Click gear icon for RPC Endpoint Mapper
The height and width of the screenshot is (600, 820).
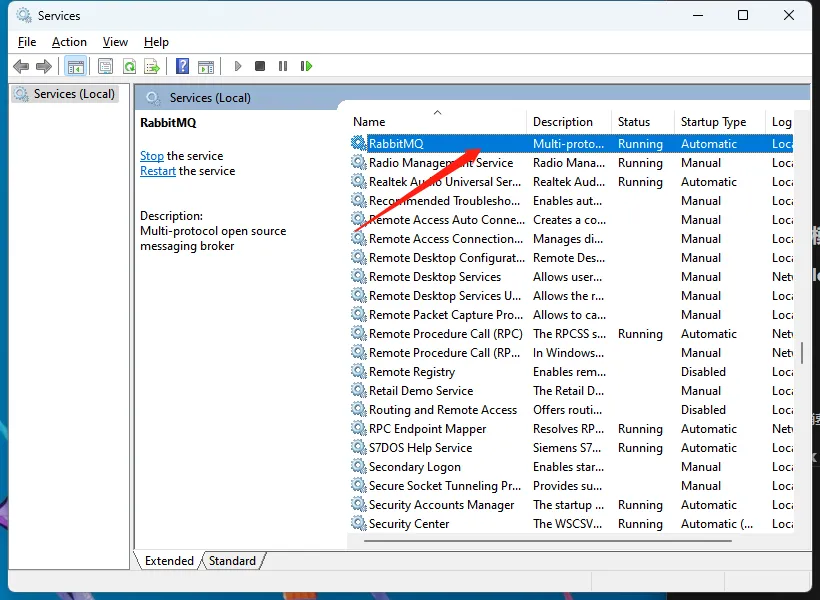pyautogui.click(x=358, y=428)
